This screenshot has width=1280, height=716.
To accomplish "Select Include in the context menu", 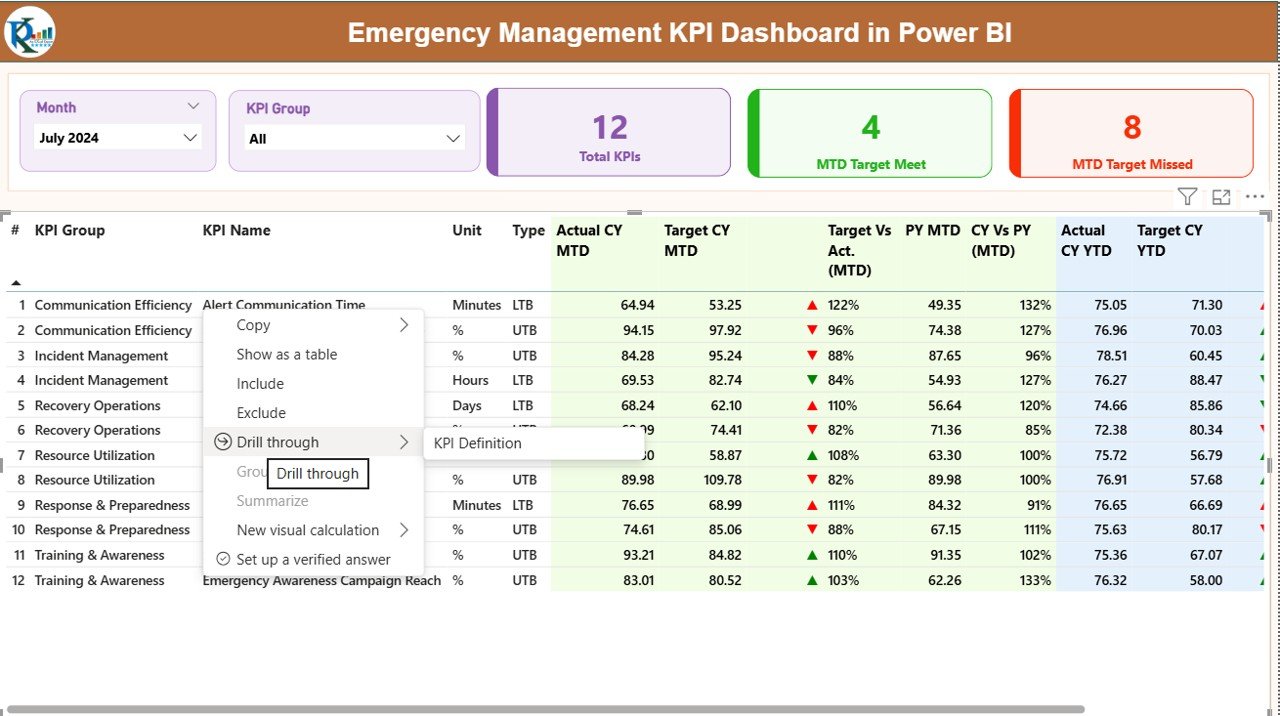I will point(261,383).
